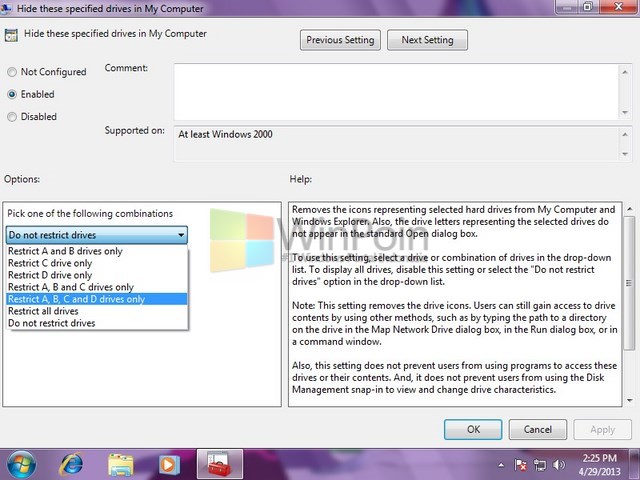Image resolution: width=640 pixels, height=480 pixels.
Task: Choose 'Restrict A, B and C drives only'
Action: point(97,287)
